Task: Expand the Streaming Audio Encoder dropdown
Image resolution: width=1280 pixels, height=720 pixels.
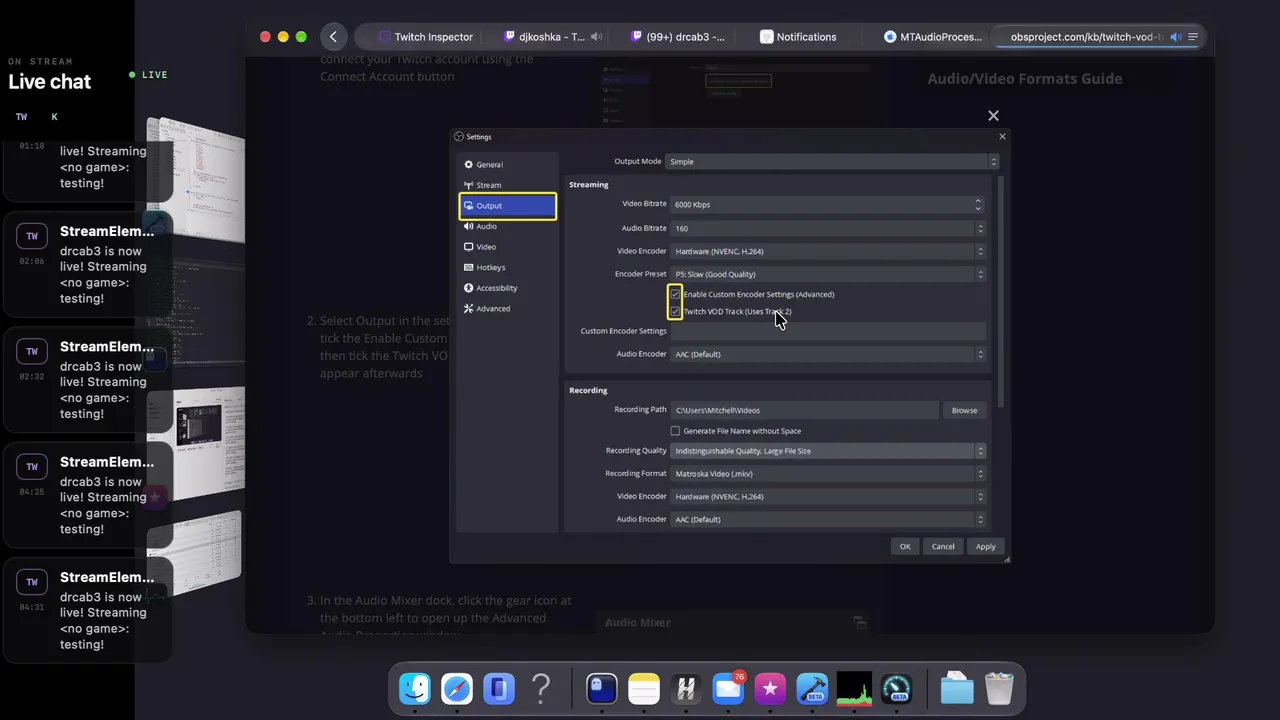Action: tap(829, 354)
